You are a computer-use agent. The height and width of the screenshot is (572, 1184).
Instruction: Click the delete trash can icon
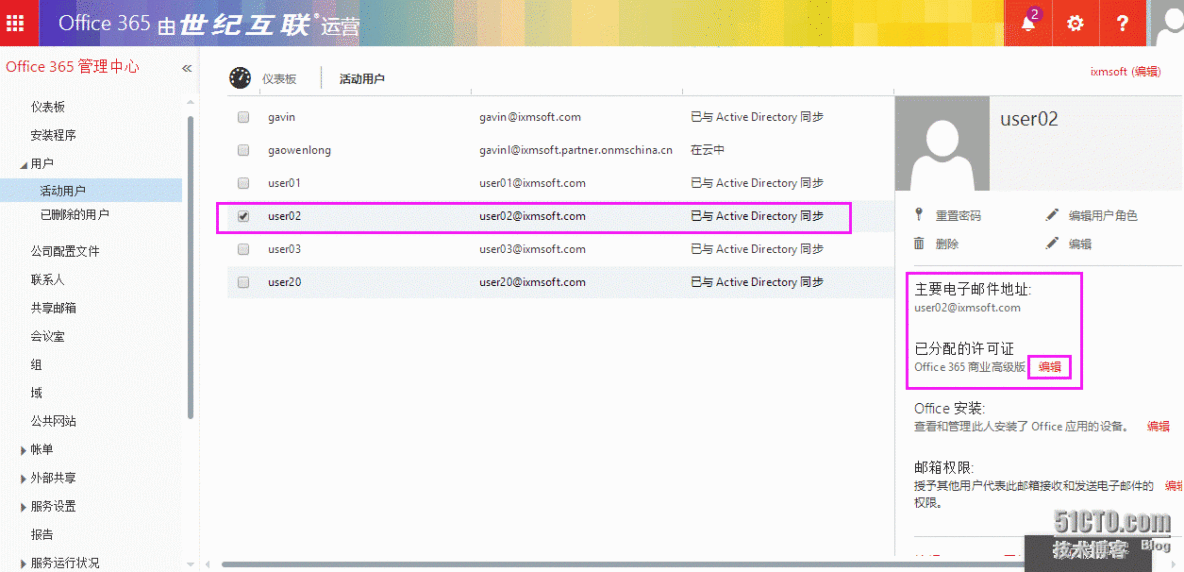click(919, 243)
